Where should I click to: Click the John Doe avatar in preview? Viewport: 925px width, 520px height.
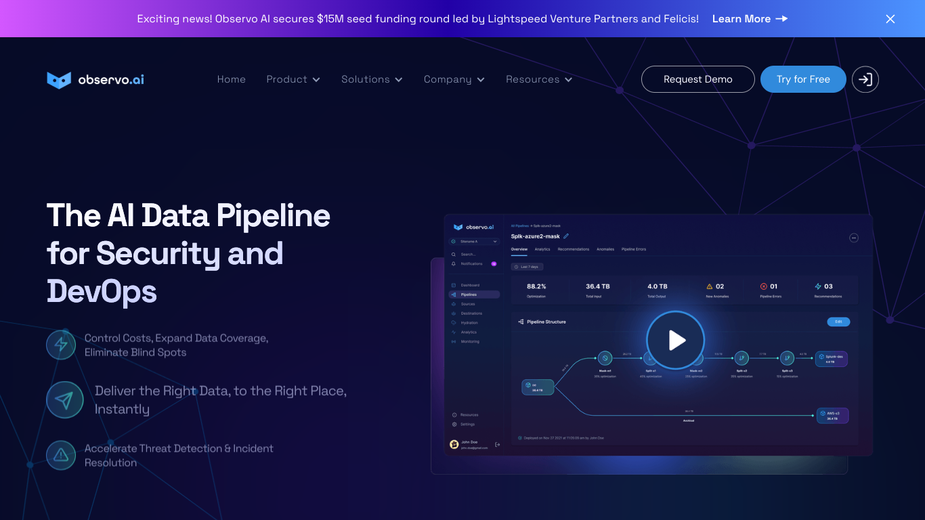point(454,444)
